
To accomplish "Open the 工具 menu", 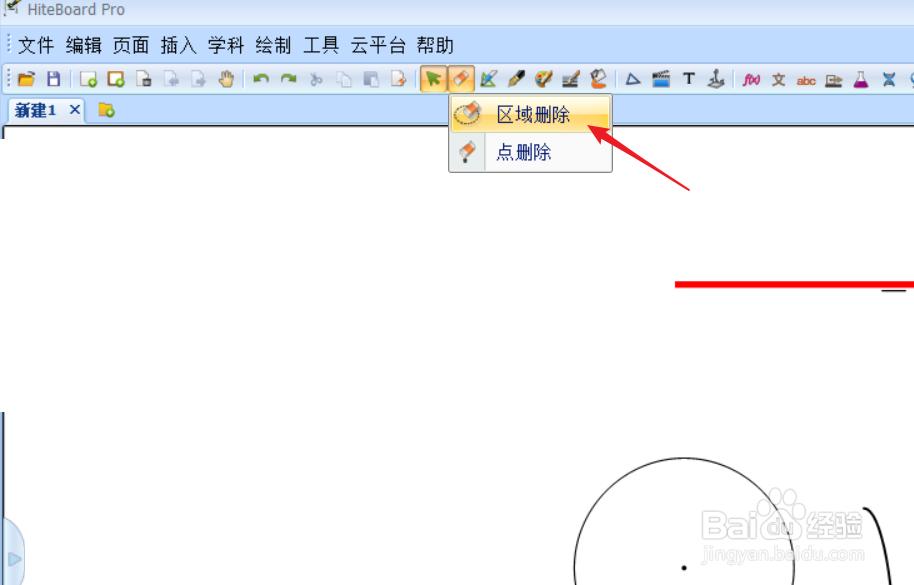I will [x=321, y=45].
